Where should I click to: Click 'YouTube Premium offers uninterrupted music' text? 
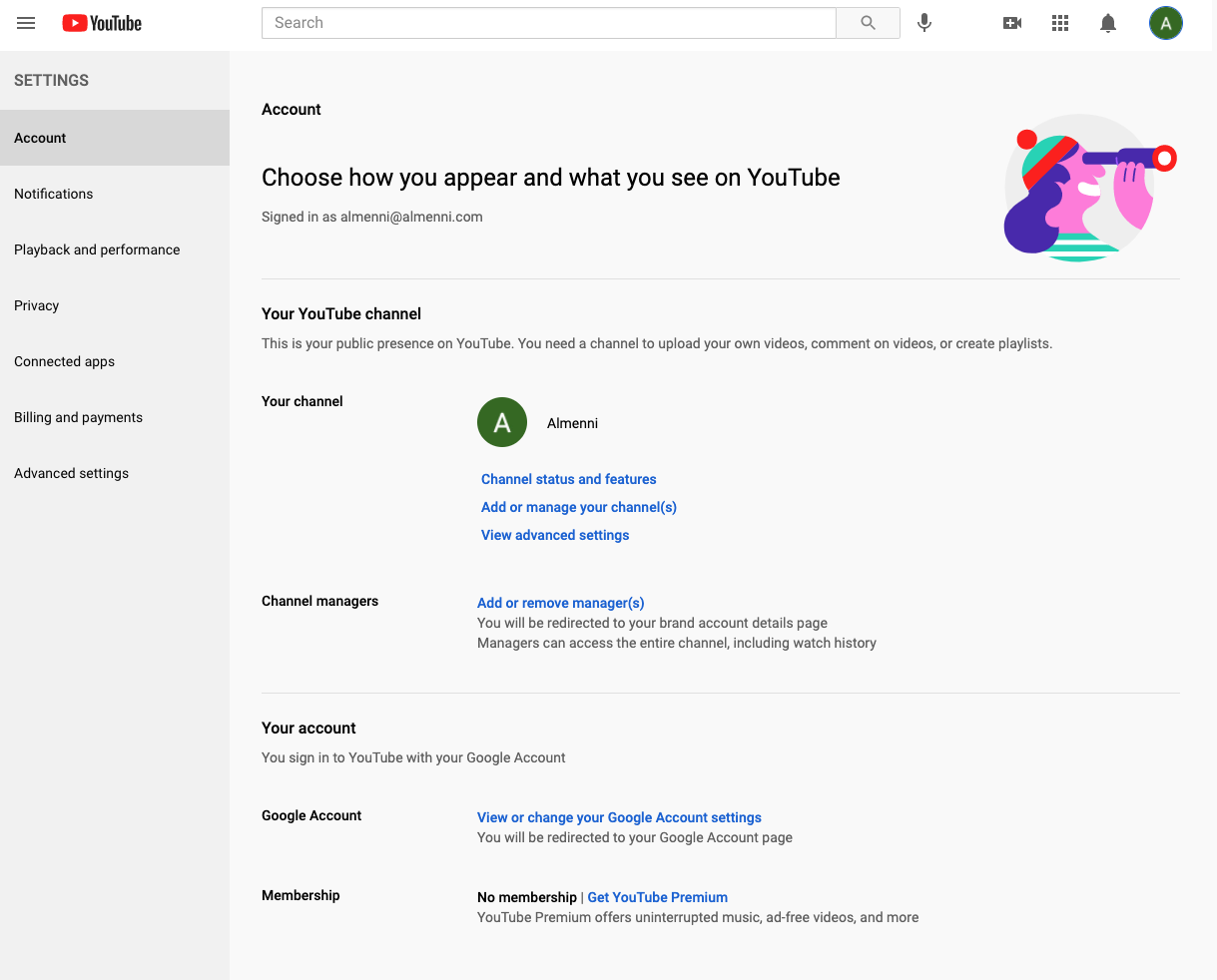(698, 917)
